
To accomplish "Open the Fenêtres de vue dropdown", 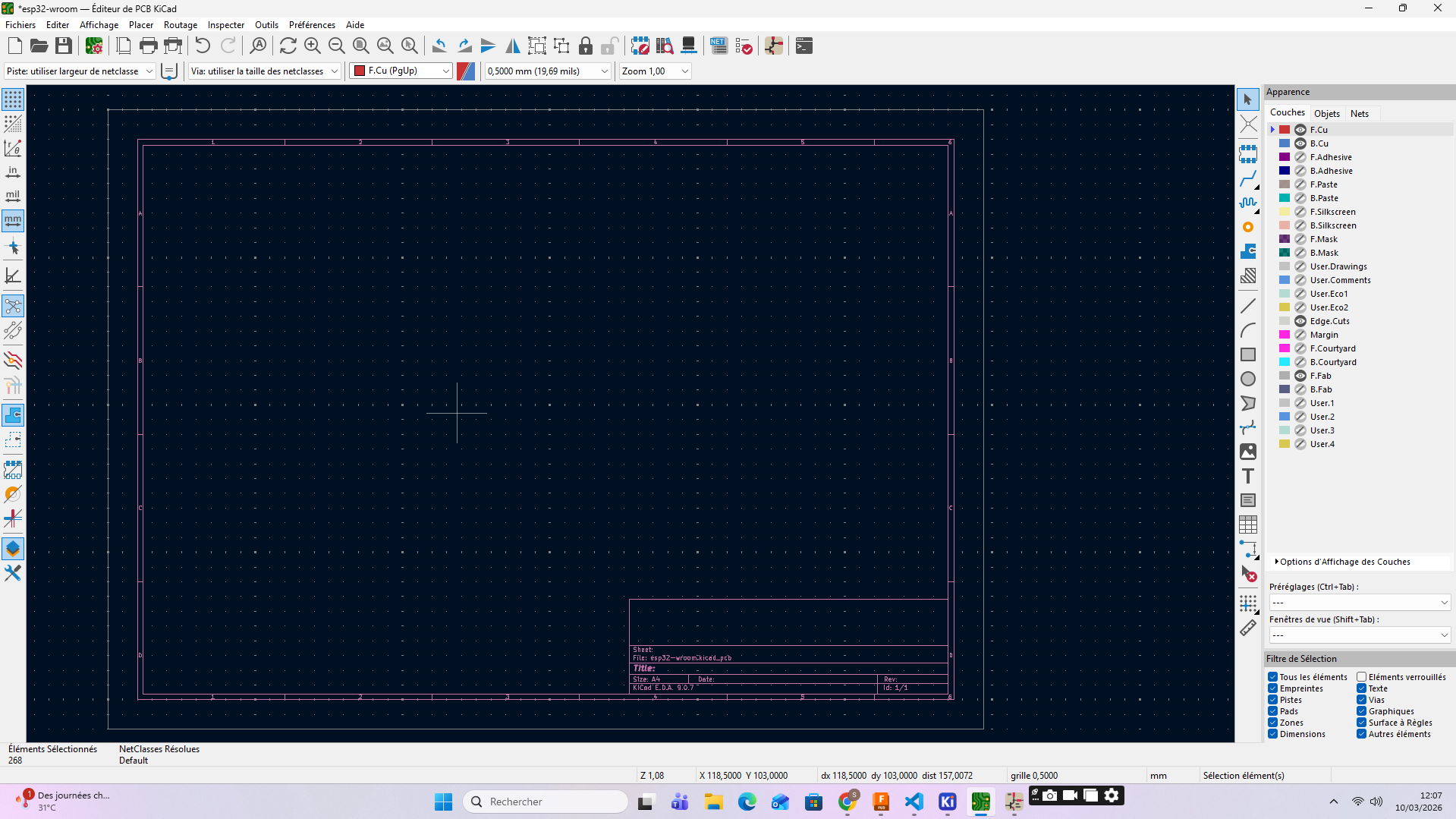I will point(1360,635).
